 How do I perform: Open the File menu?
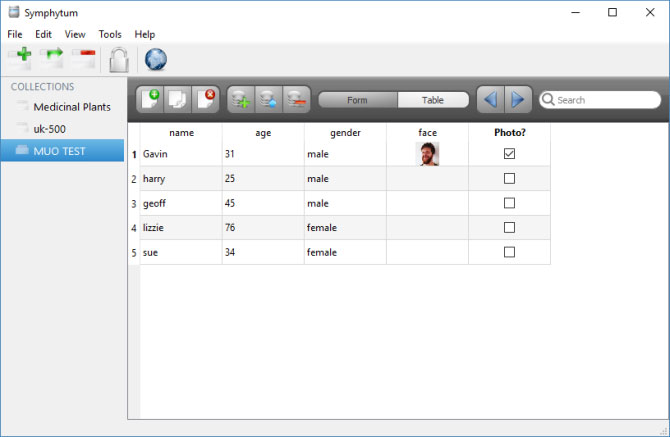(x=15, y=34)
